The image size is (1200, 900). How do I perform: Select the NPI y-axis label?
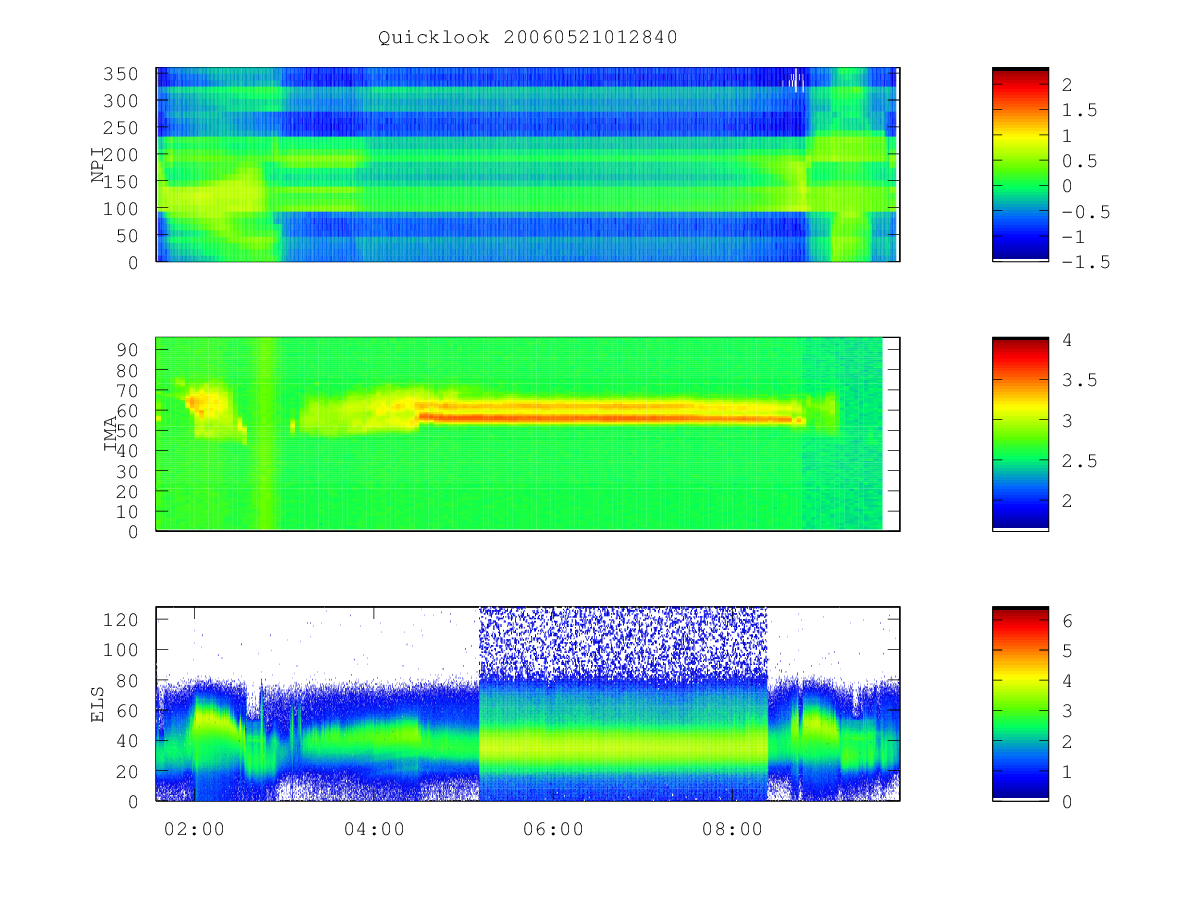coord(98,165)
